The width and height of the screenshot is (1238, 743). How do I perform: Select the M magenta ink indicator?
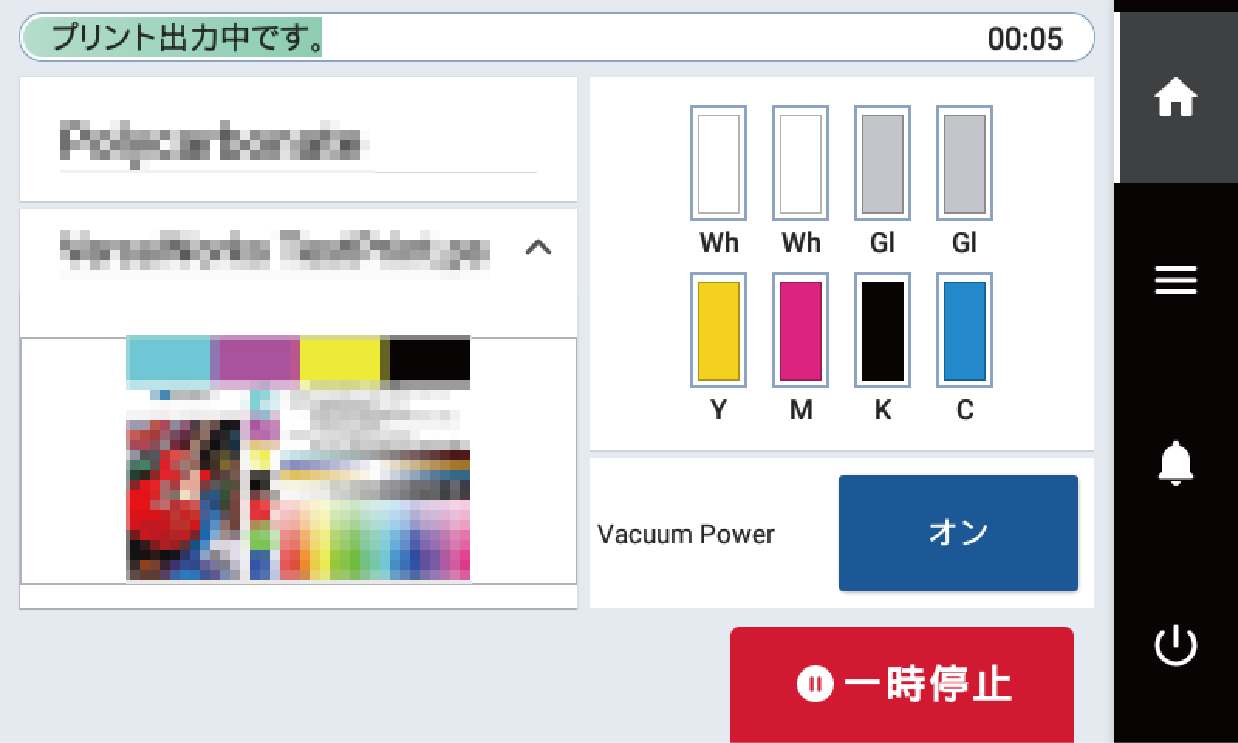tap(800, 330)
